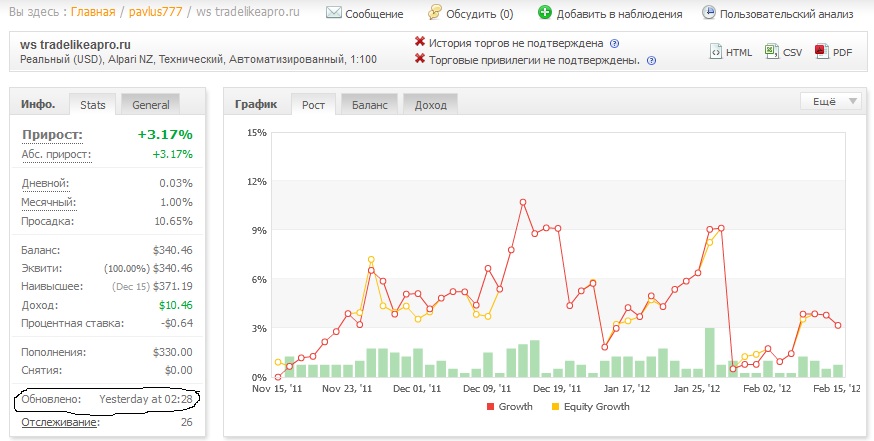Click help icon beside Торговые привилегии не подтверждены
Viewport: 874px width, 441px height.
[x=651, y=61]
